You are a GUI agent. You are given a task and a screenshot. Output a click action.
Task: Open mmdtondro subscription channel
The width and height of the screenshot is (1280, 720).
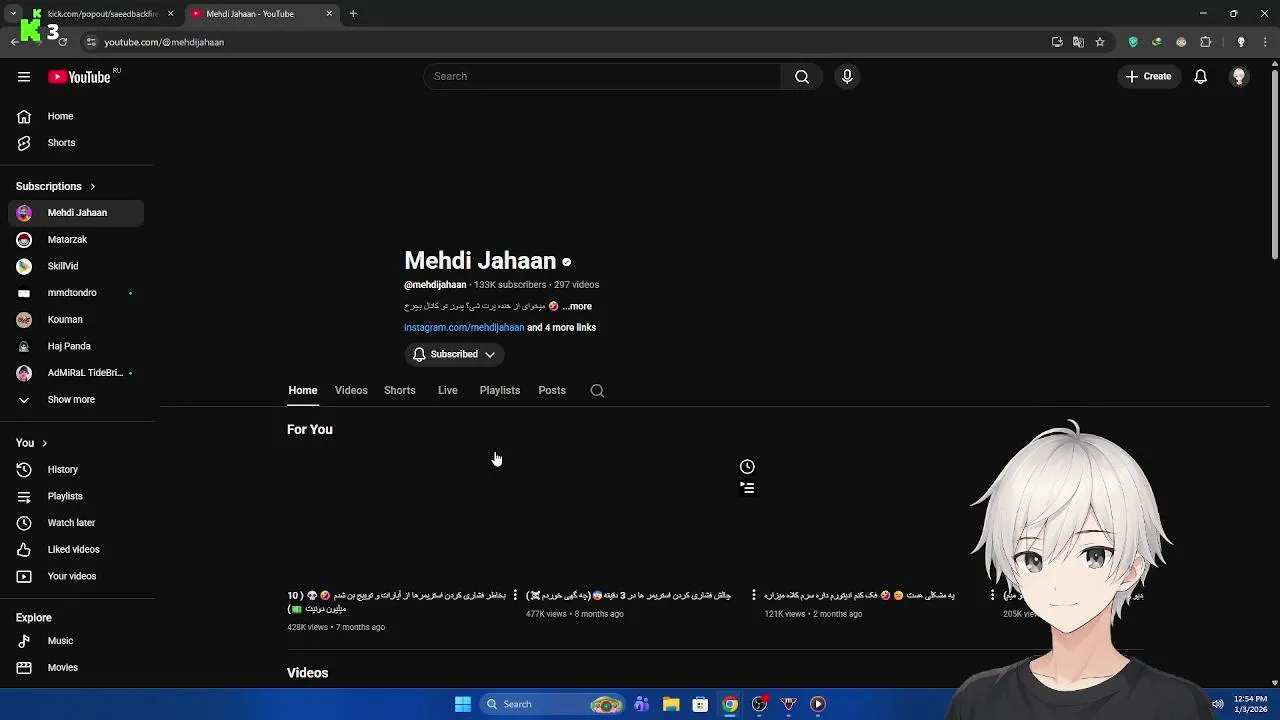click(76, 293)
